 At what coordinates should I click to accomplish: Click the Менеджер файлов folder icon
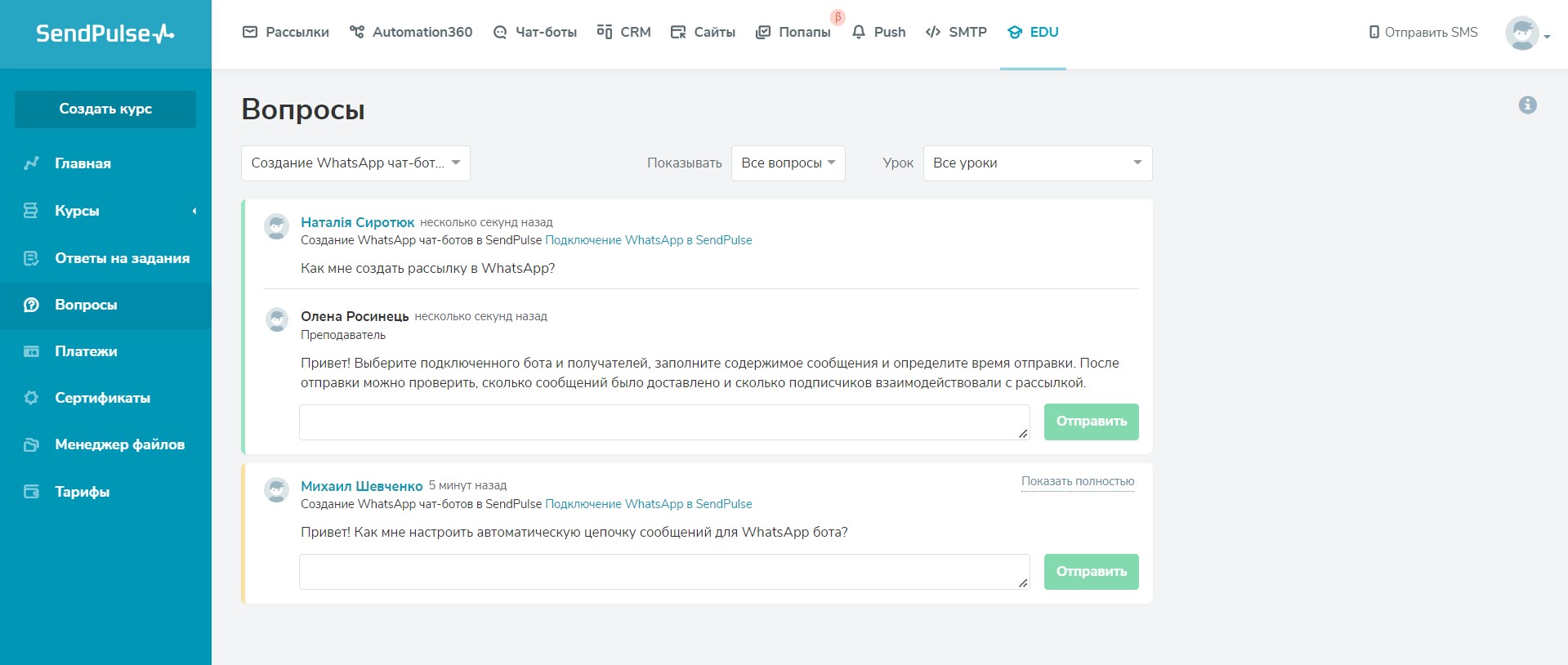(31, 444)
